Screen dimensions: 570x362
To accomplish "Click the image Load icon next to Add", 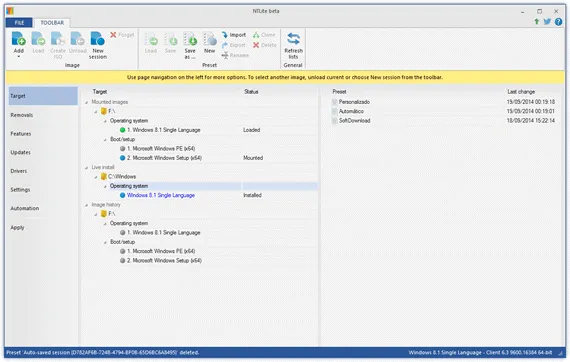I will pos(38,39).
